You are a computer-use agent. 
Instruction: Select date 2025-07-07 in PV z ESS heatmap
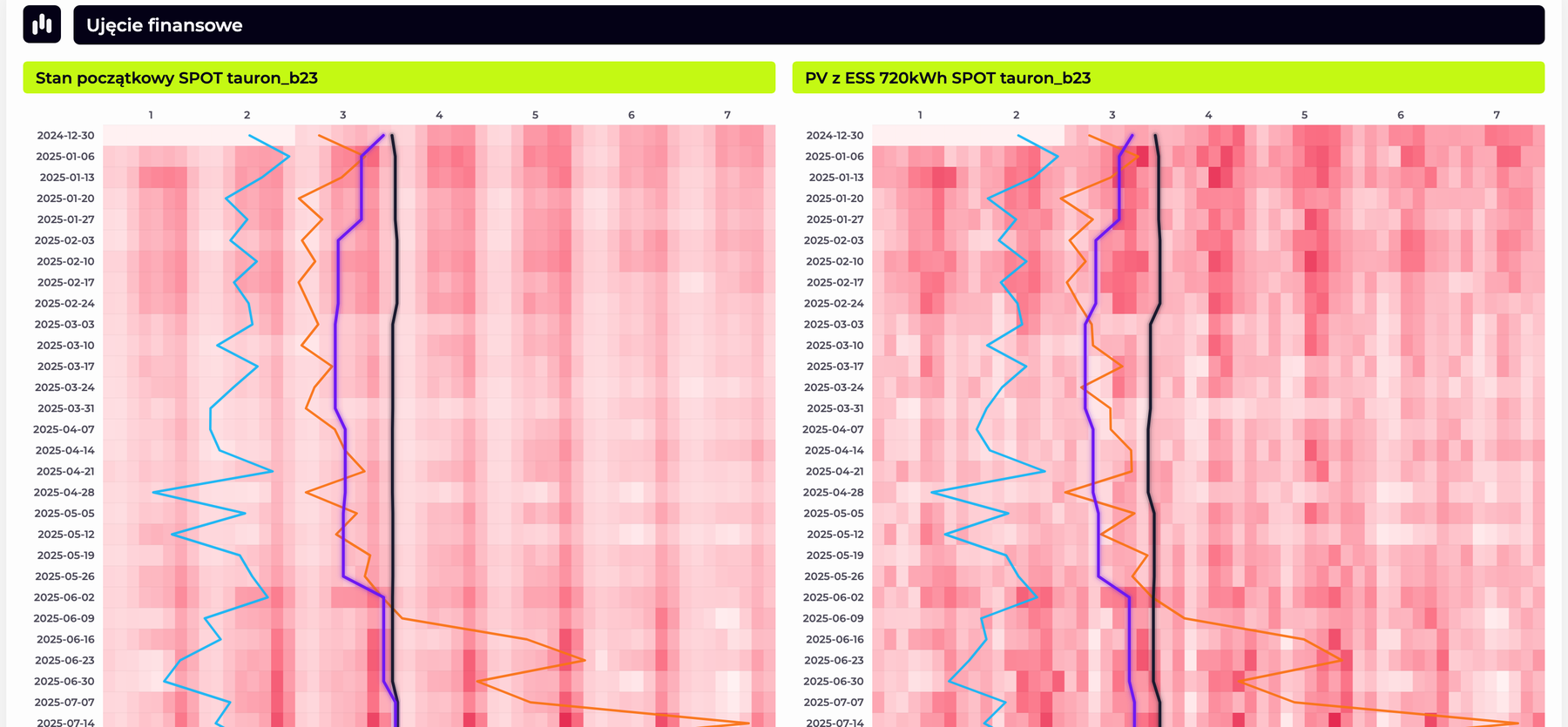834,702
